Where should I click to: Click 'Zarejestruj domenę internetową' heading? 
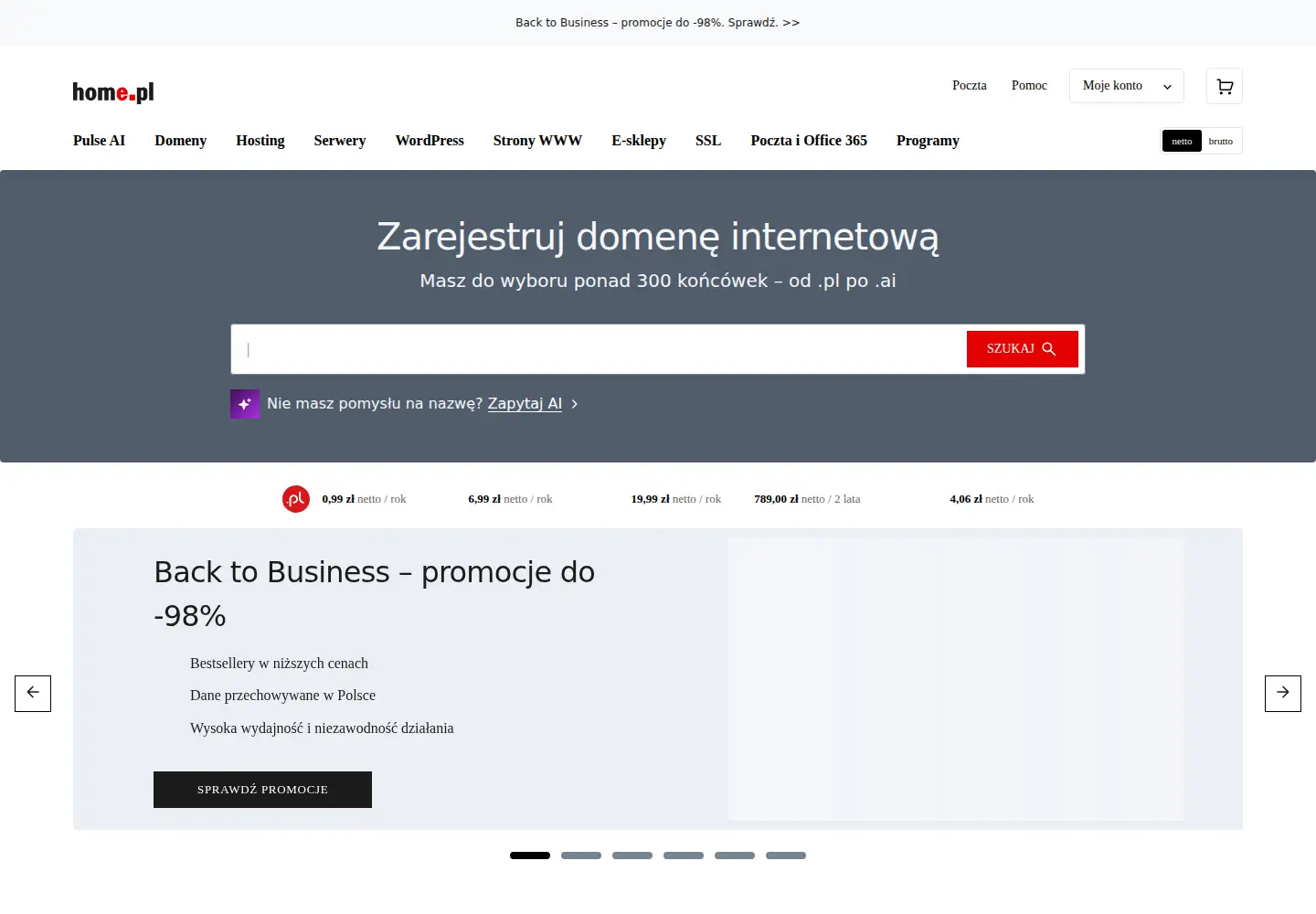point(658,237)
